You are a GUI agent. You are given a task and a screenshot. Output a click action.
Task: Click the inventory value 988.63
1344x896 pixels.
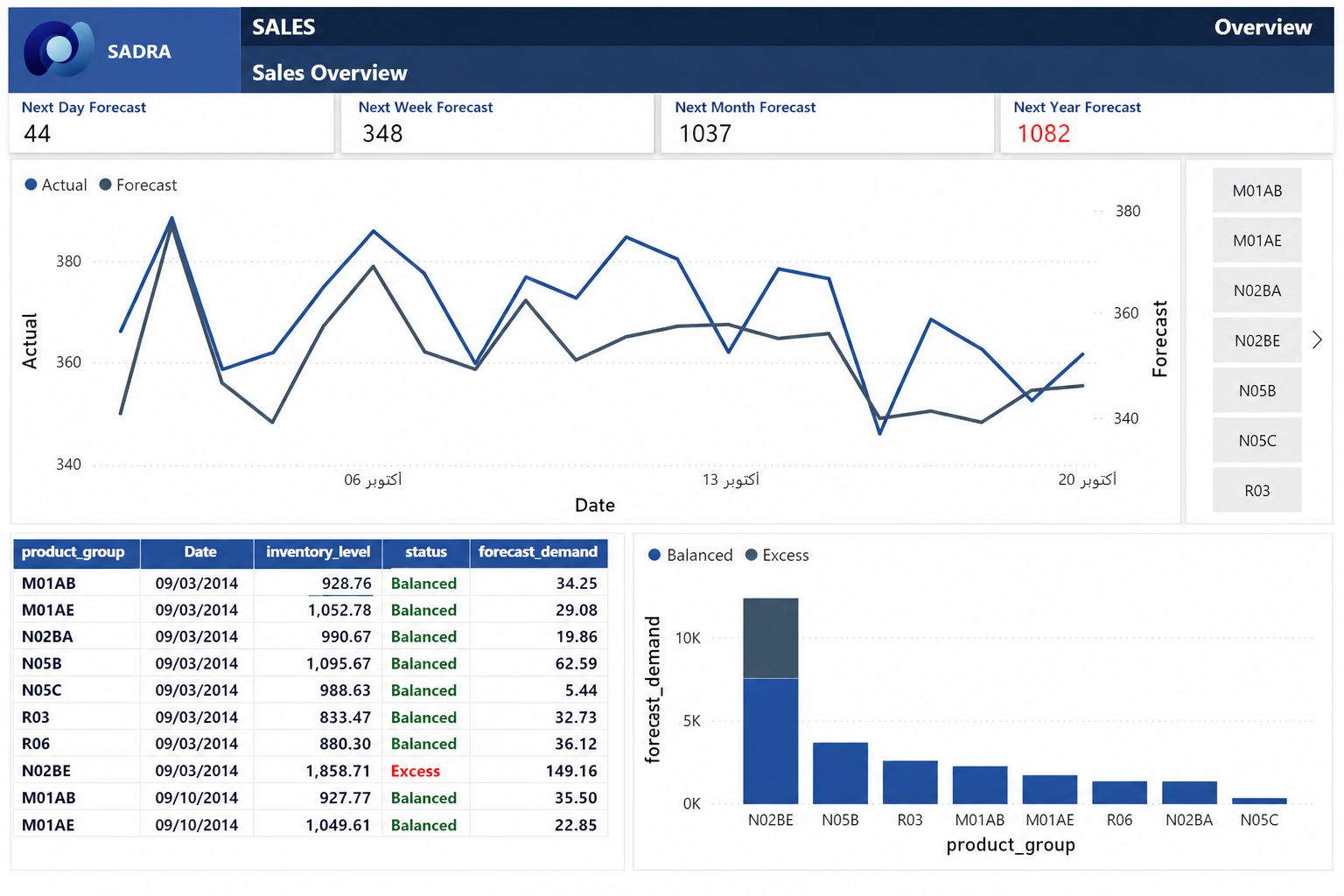[x=346, y=690]
